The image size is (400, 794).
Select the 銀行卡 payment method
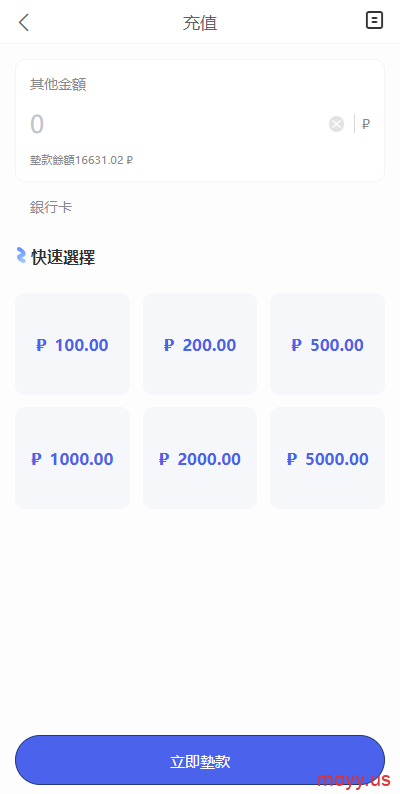coord(51,207)
